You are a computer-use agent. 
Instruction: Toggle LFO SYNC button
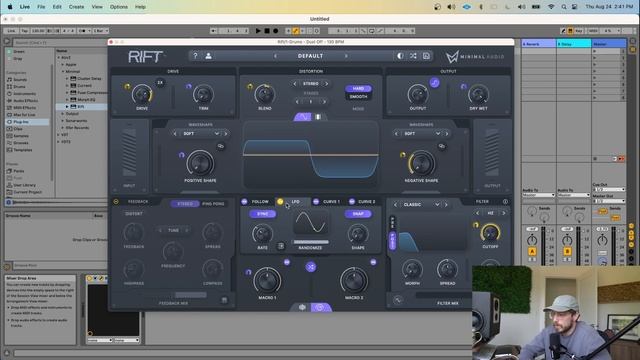click(262, 214)
